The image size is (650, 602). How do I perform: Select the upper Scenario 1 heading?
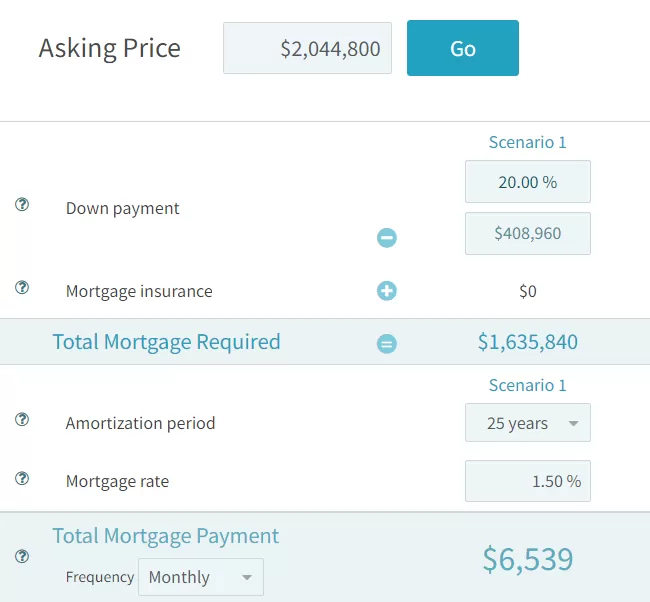527,142
